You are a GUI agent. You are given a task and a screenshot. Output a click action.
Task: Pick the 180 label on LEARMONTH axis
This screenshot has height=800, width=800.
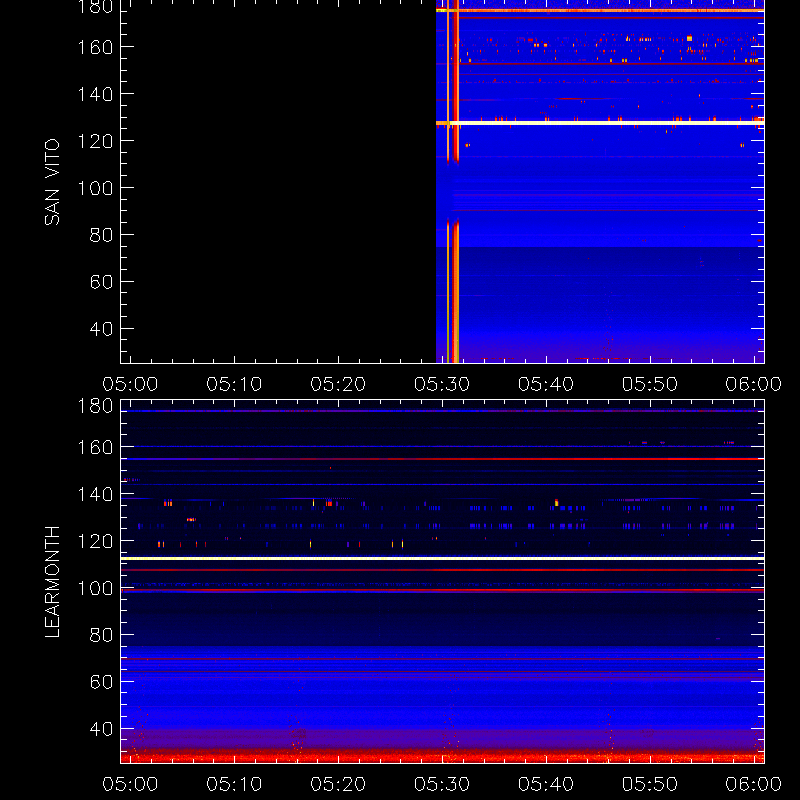(x=95, y=406)
